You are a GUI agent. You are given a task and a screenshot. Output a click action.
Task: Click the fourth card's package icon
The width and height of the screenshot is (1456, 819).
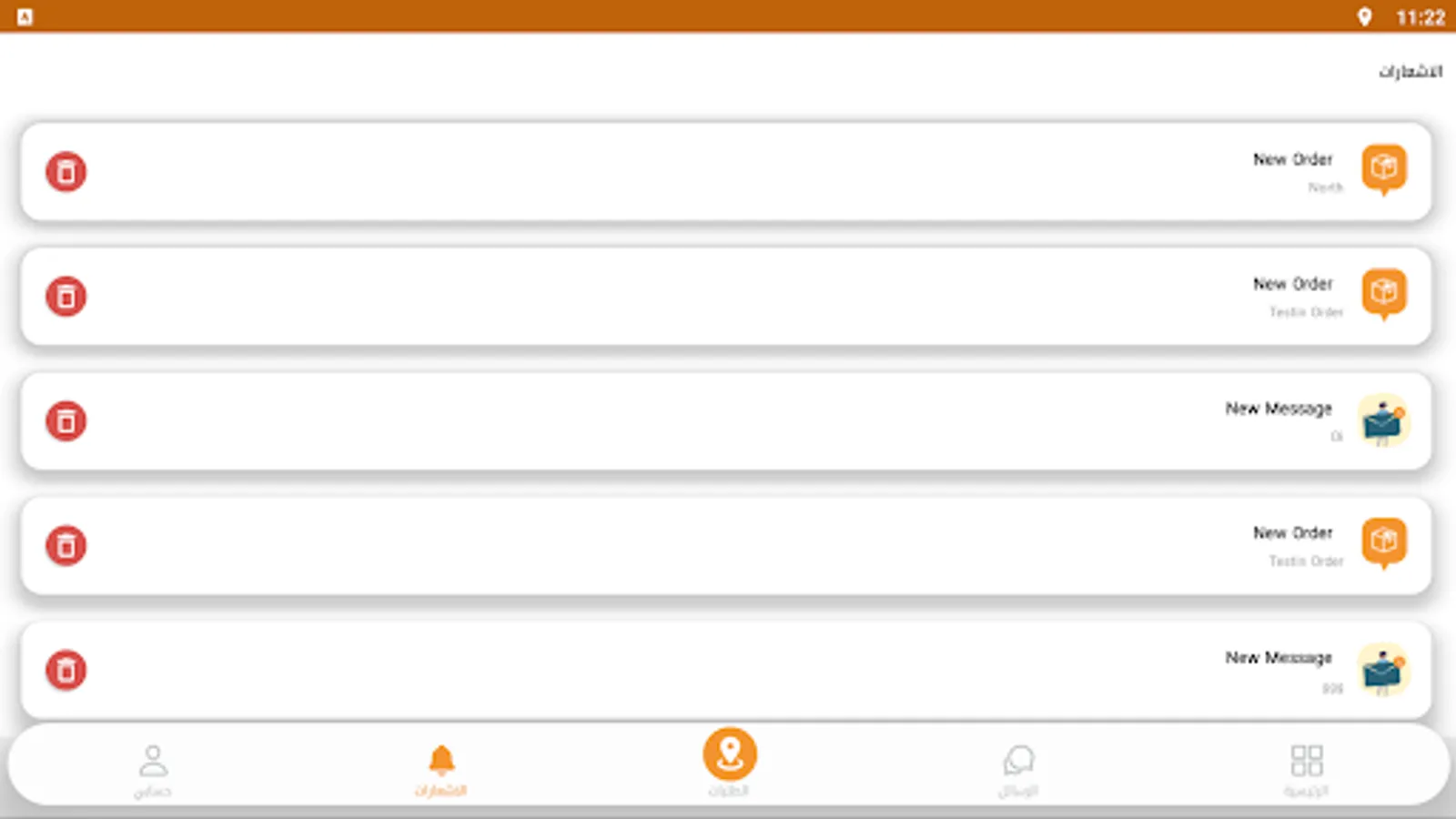1384,544
